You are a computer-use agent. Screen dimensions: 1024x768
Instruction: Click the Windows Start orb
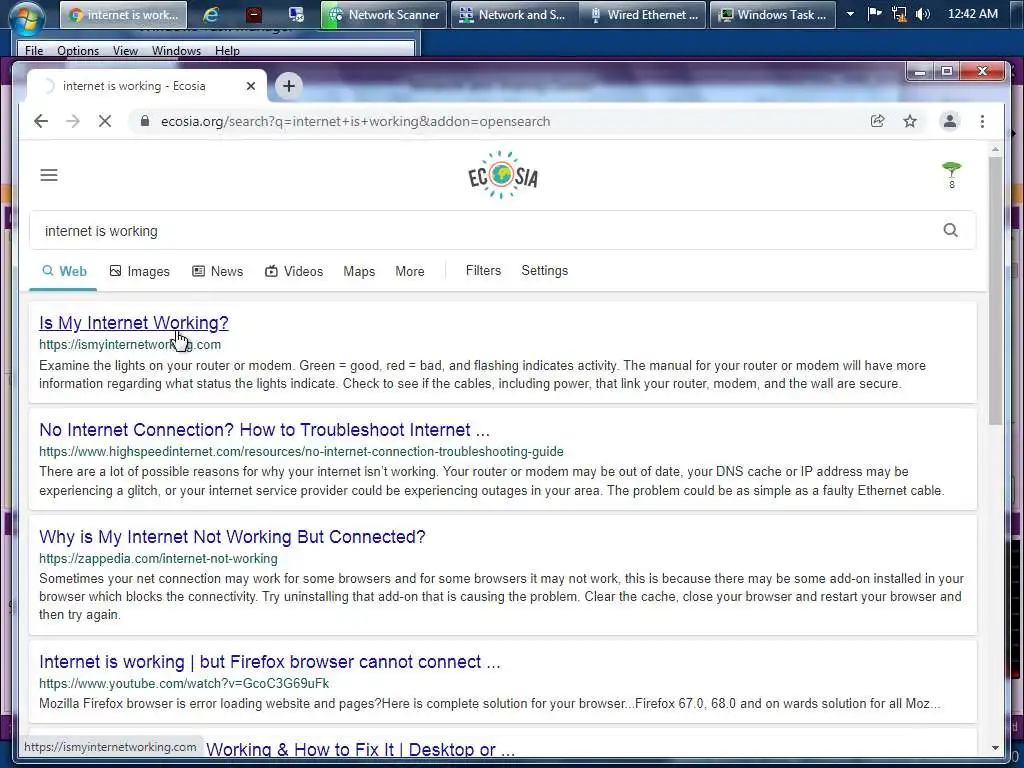click(26, 16)
